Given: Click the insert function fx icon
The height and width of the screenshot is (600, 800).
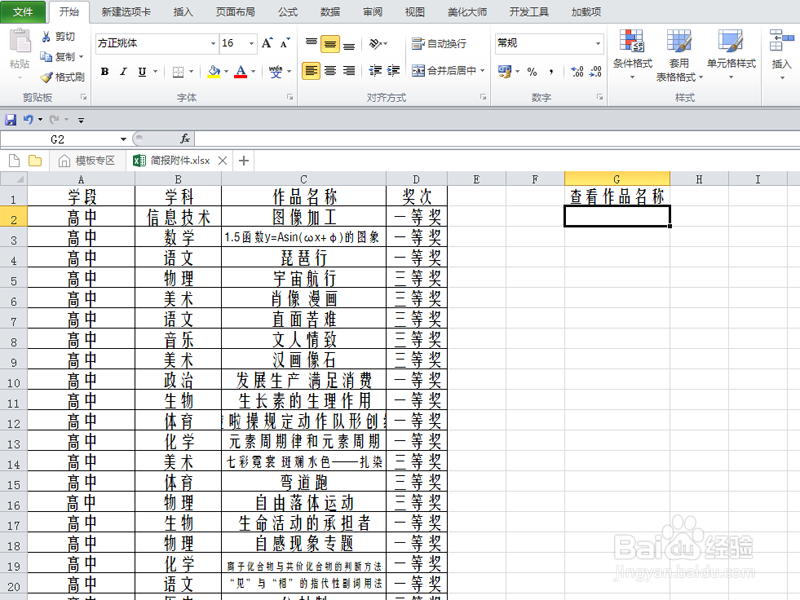Looking at the screenshot, I should [185, 139].
